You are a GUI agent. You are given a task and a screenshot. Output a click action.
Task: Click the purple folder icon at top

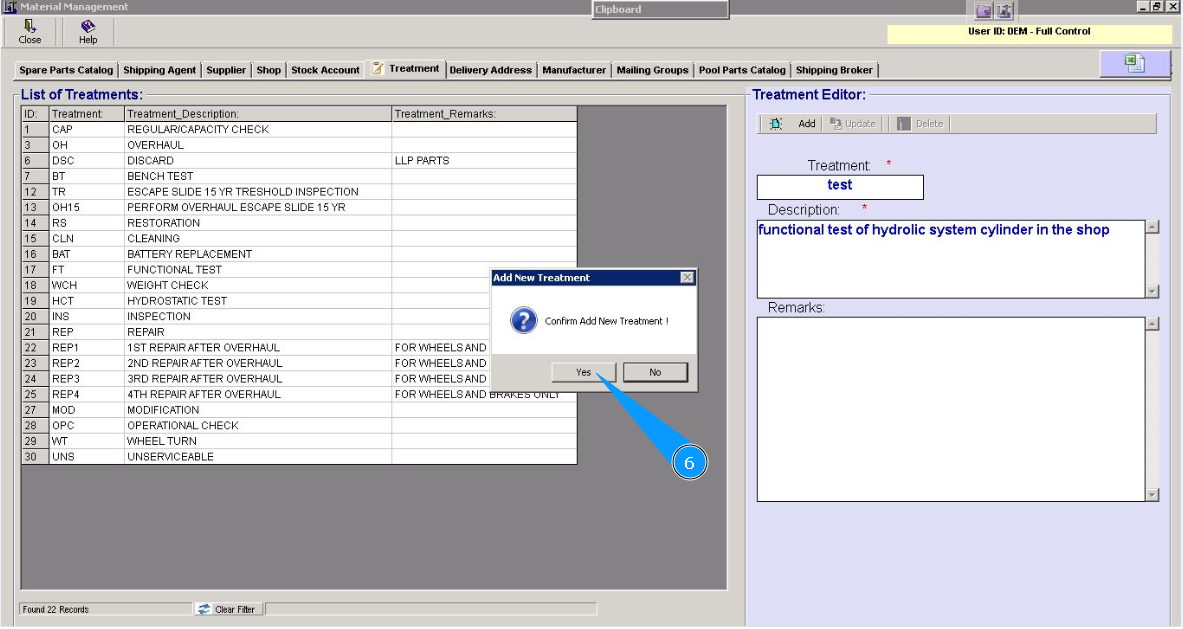[x=984, y=11]
